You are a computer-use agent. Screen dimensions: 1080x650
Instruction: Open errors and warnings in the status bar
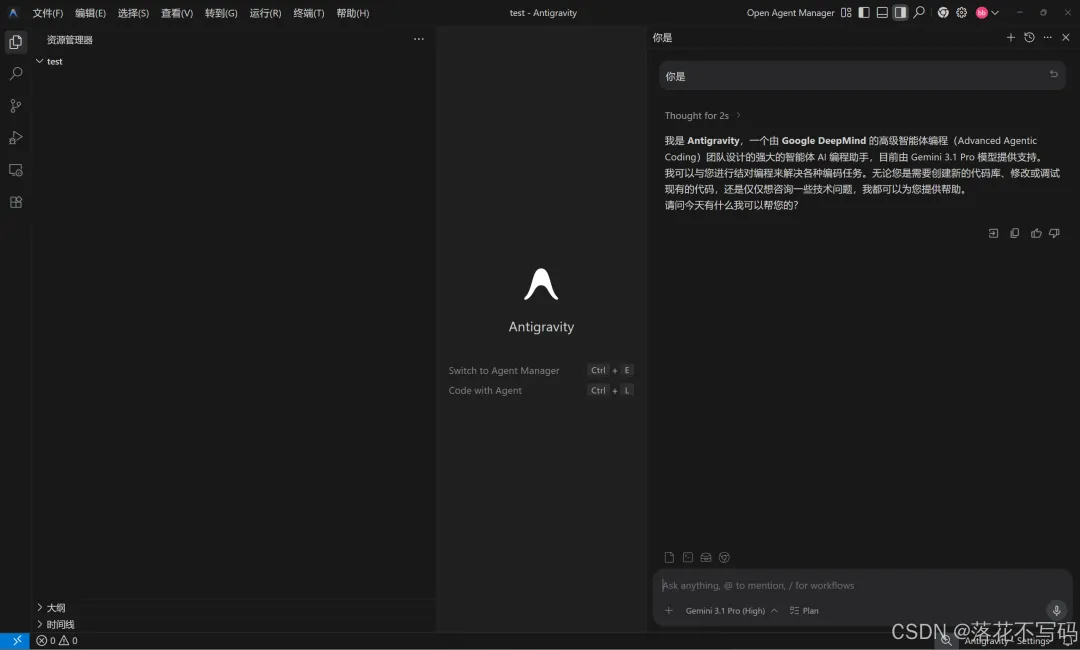coord(56,640)
